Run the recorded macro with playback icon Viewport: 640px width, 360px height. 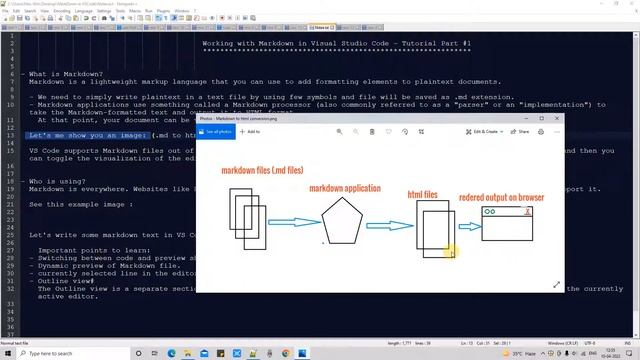click(x=238, y=18)
